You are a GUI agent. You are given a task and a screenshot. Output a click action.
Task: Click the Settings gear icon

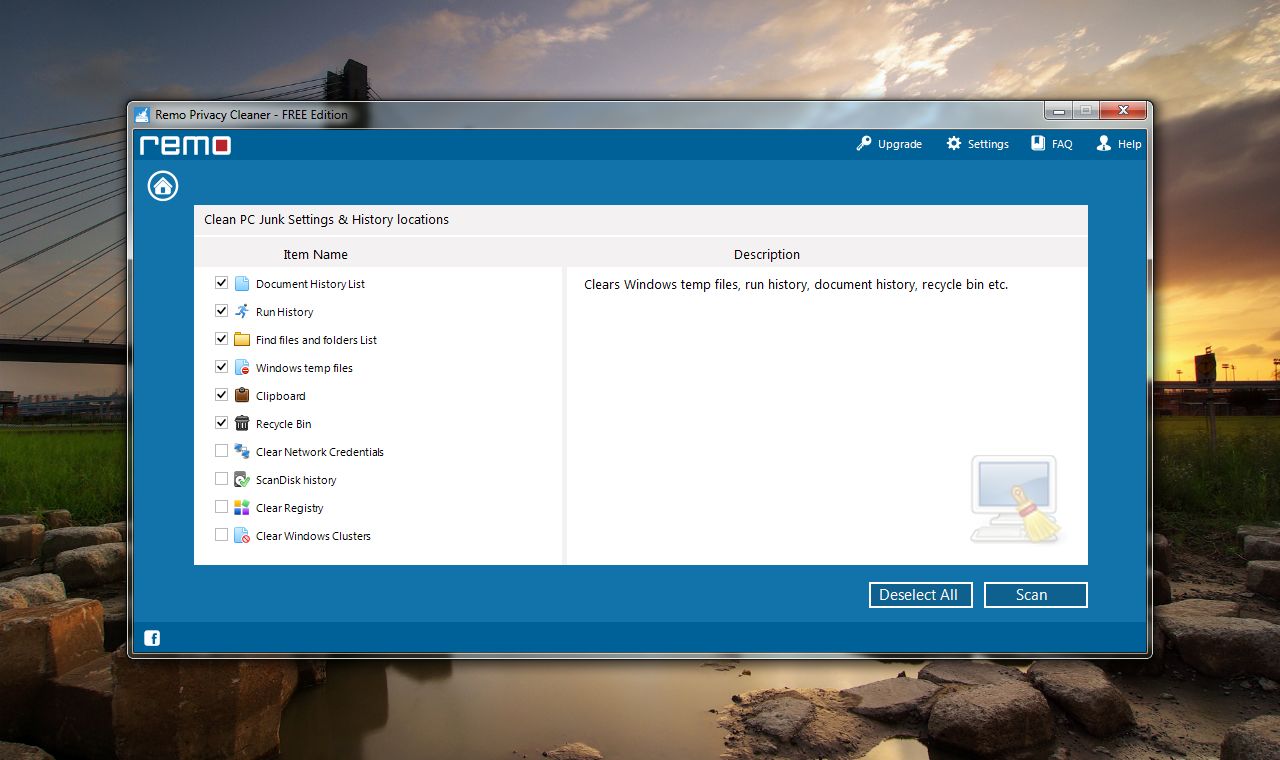pyautogui.click(x=954, y=143)
